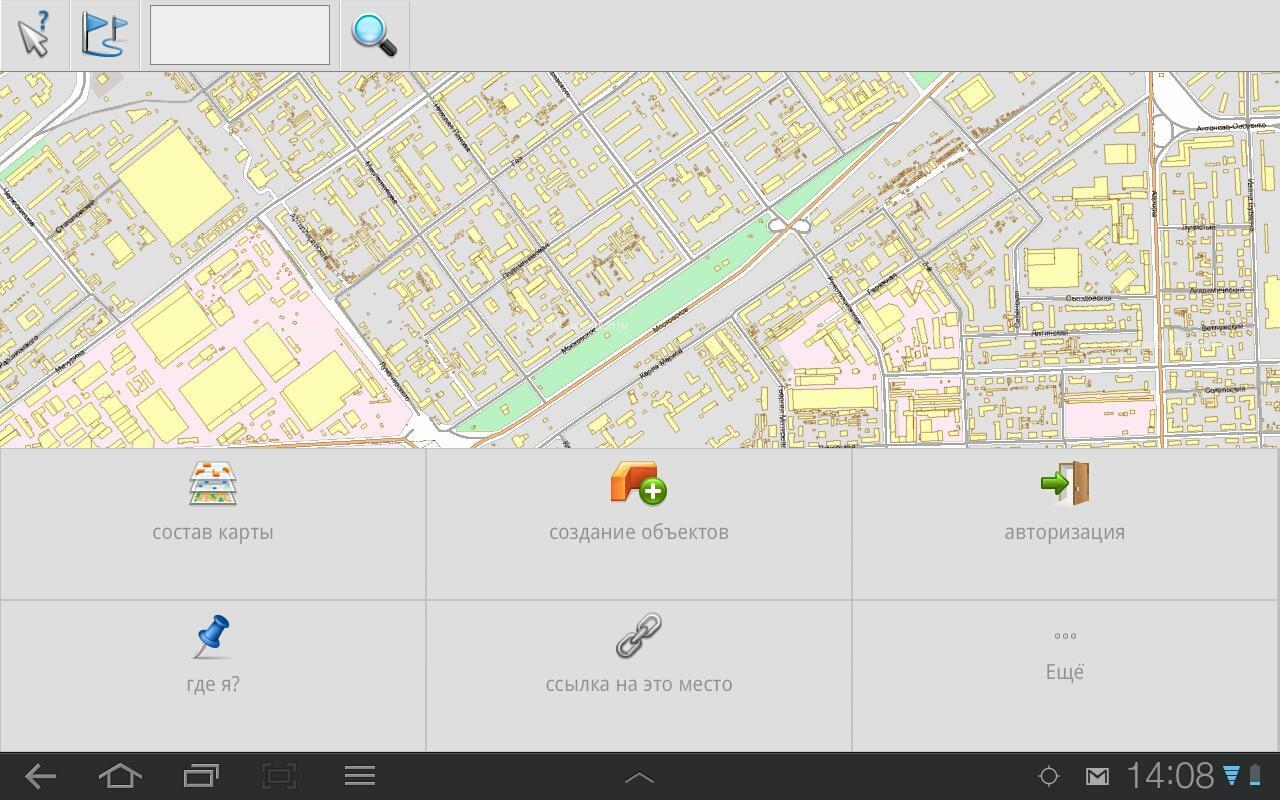This screenshot has height=800, width=1280.
Task: Take a screenshot with the capture icon
Action: 279,776
